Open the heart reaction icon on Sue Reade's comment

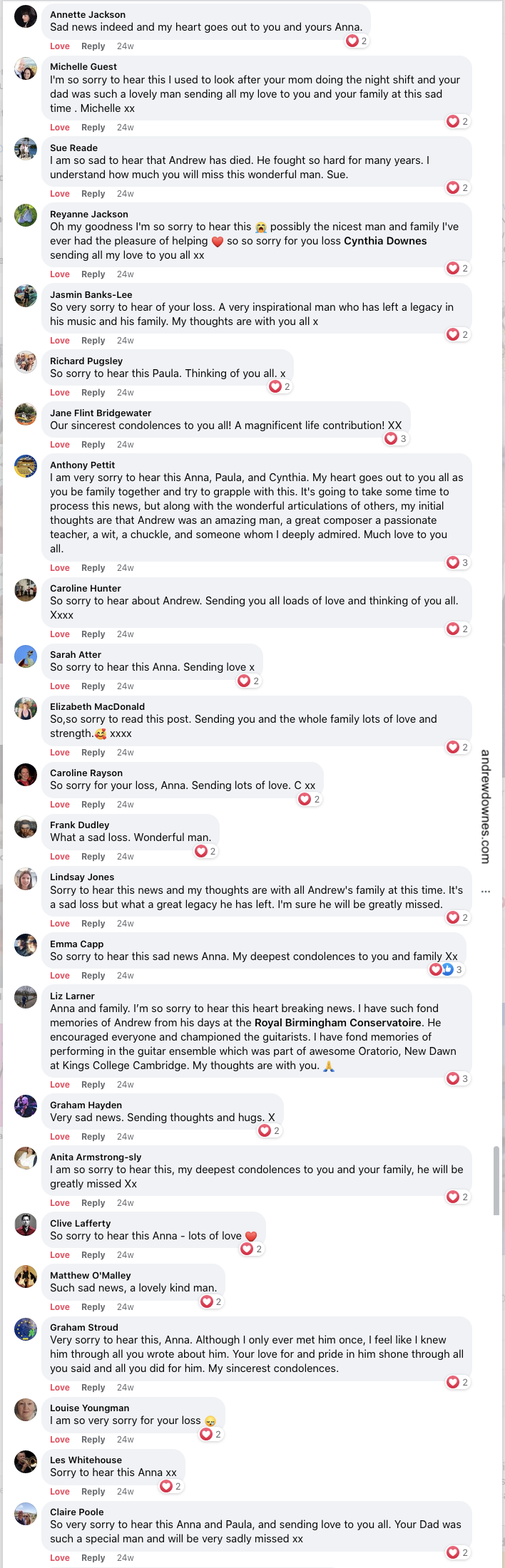[456, 187]
